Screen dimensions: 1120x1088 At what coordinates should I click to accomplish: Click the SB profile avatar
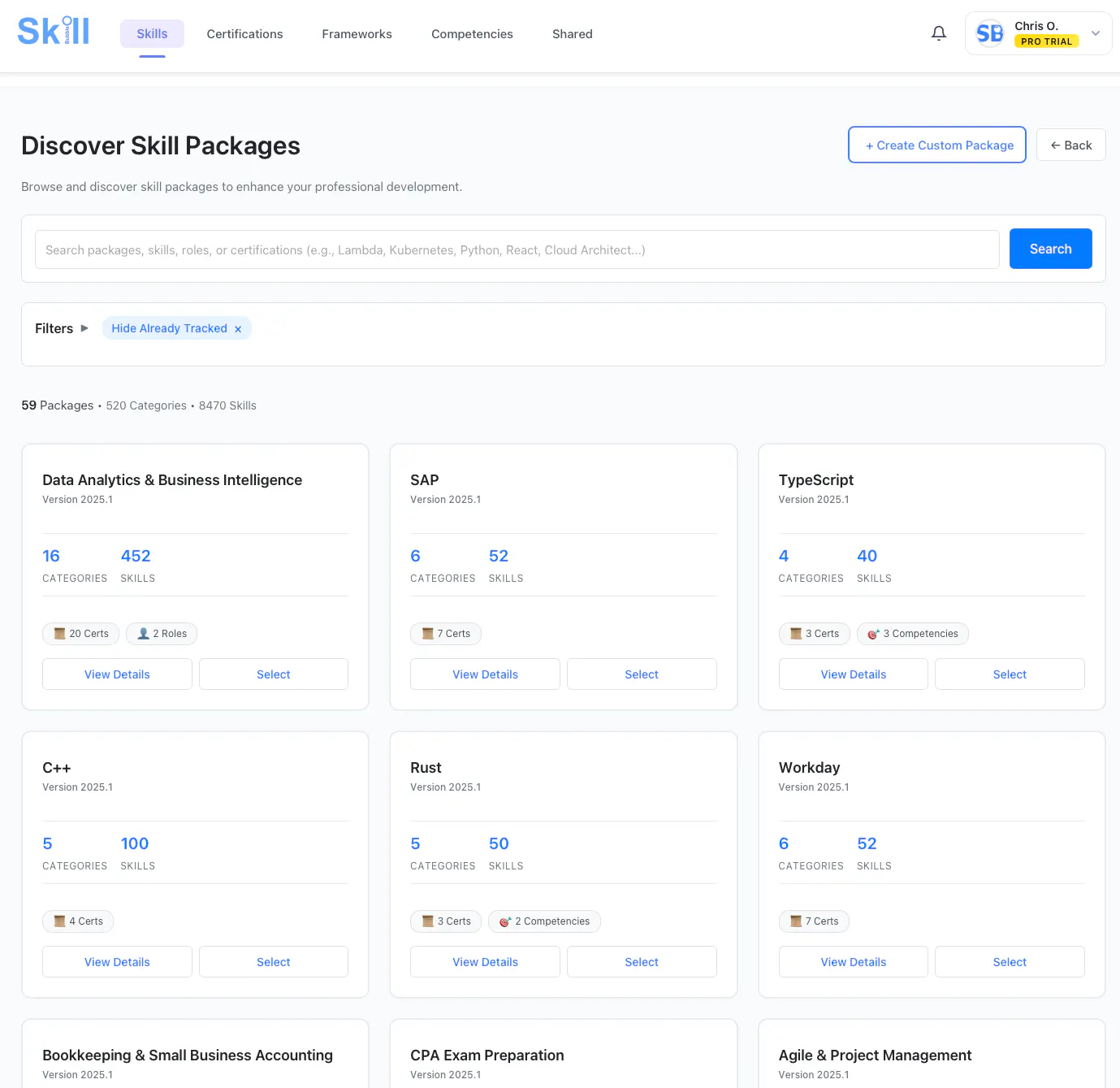point(990,33)
